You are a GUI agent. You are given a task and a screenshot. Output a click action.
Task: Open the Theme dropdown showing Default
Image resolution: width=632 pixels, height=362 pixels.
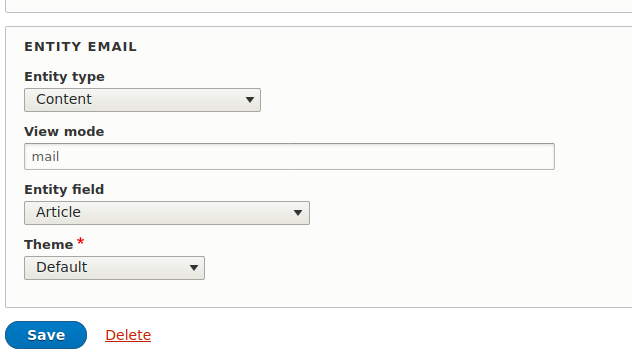pos(114,268)
